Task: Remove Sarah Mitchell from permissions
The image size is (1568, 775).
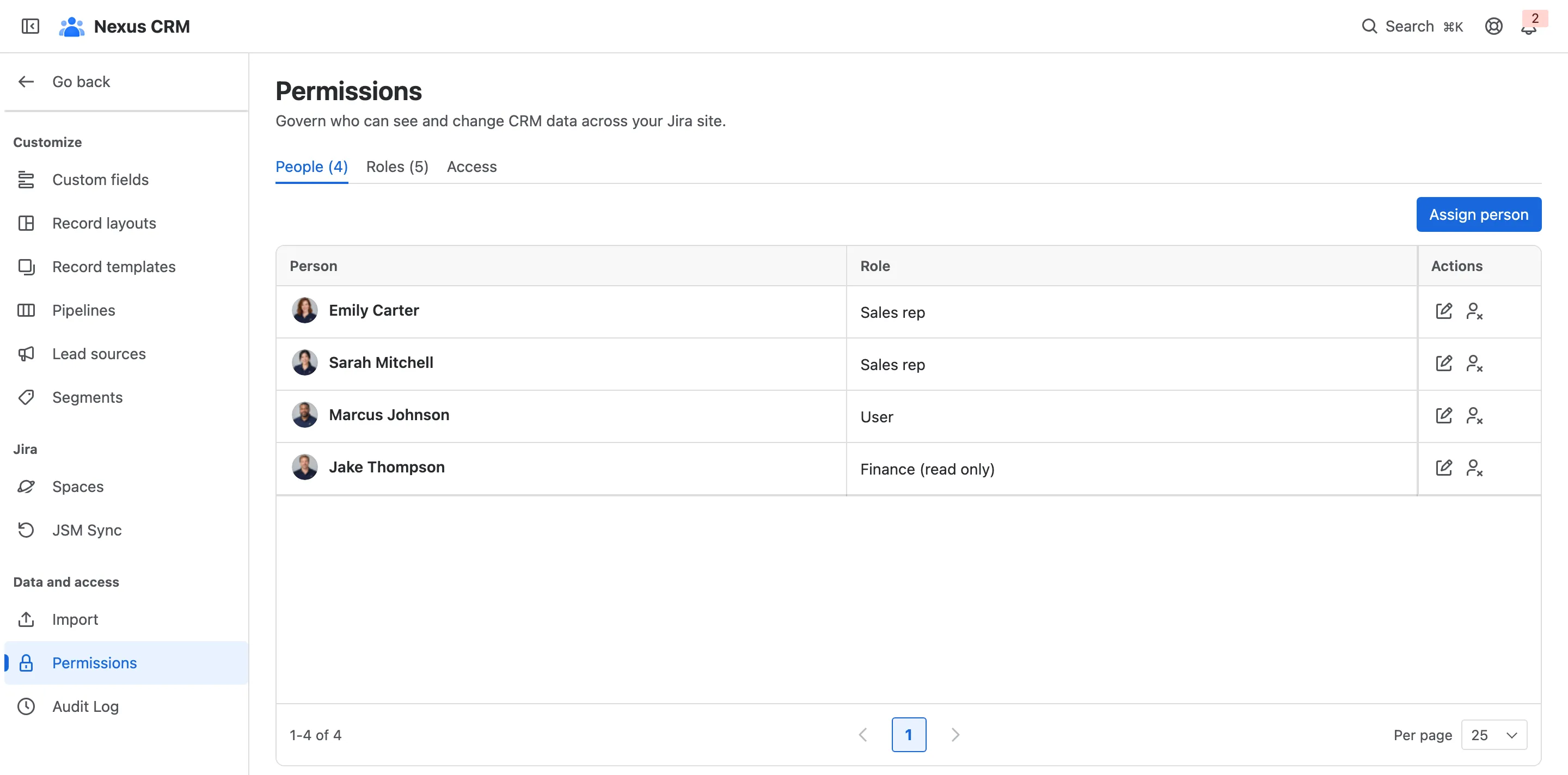Action: click(x=1474, y=363)
